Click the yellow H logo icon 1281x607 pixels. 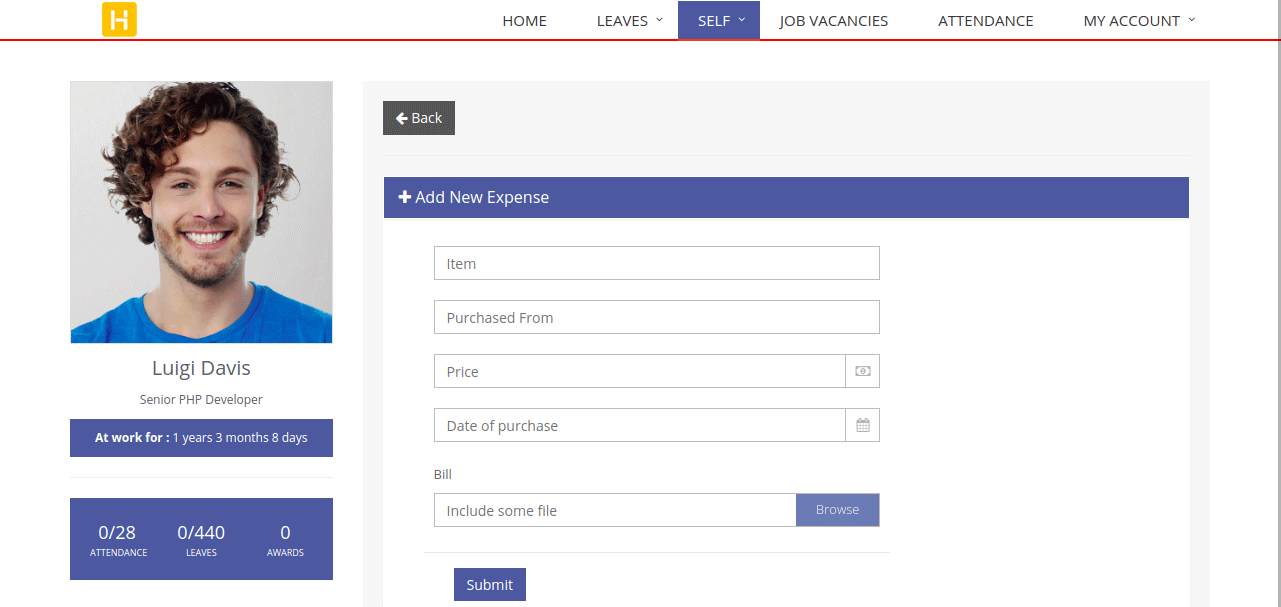[x=119, y=20]
